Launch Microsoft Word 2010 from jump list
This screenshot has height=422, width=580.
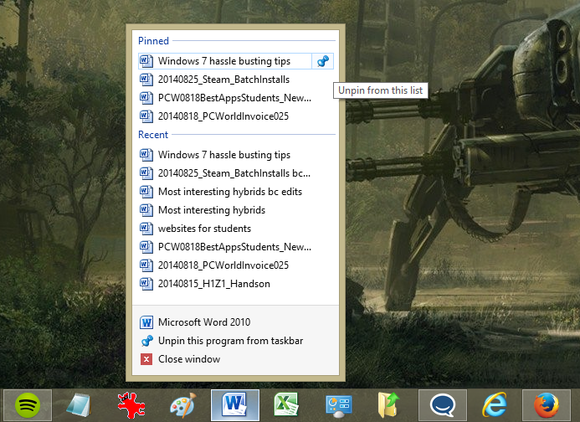(225, 322)
